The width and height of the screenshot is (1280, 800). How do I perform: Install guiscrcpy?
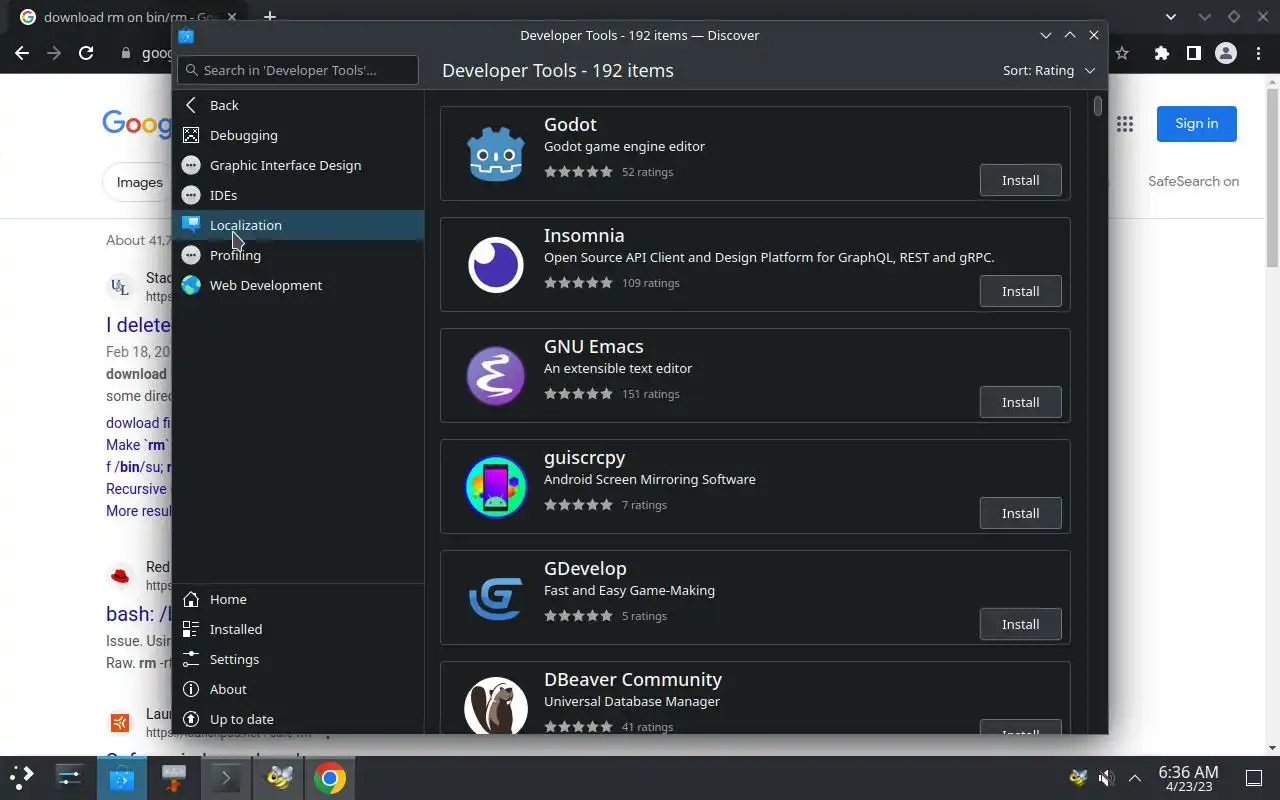tap(1020, 513)
